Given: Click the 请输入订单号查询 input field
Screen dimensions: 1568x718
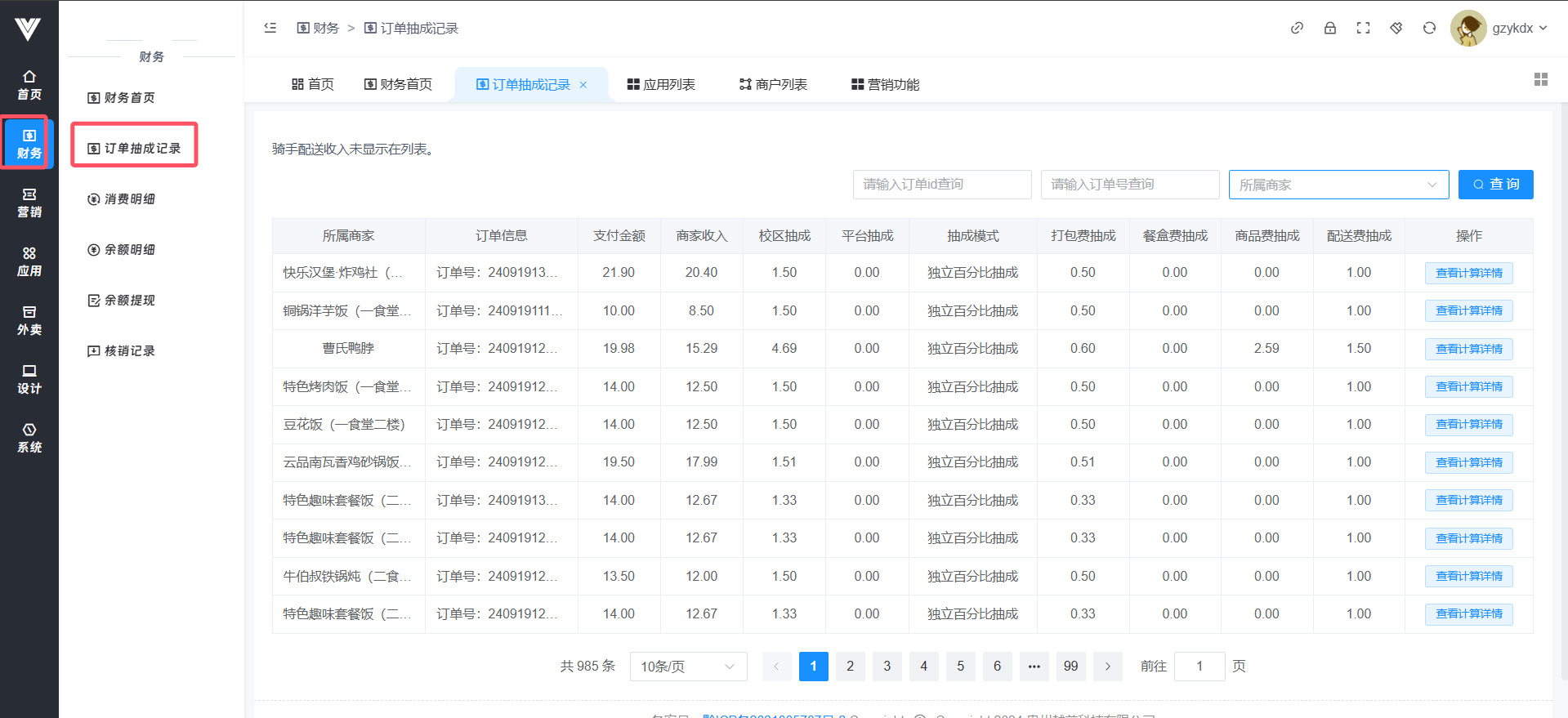Looking at the screenshot, I should 1129,185.
